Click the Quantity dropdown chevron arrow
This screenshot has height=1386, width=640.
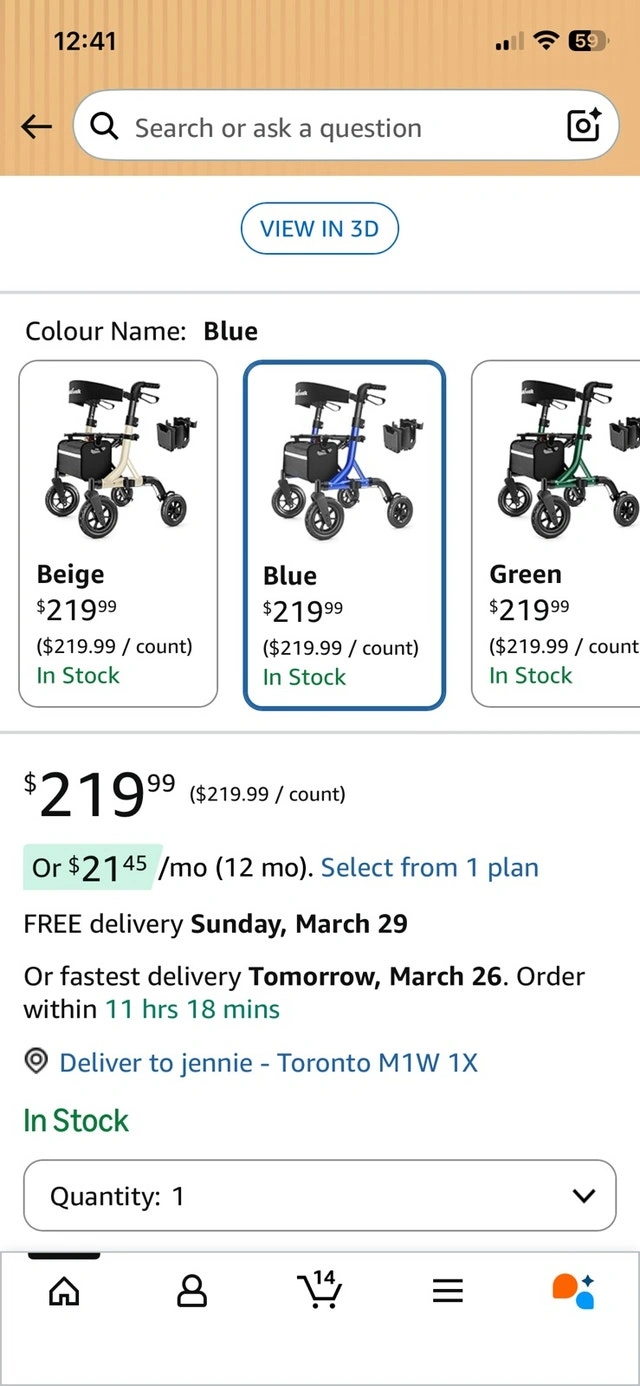tap(583, 1196)
